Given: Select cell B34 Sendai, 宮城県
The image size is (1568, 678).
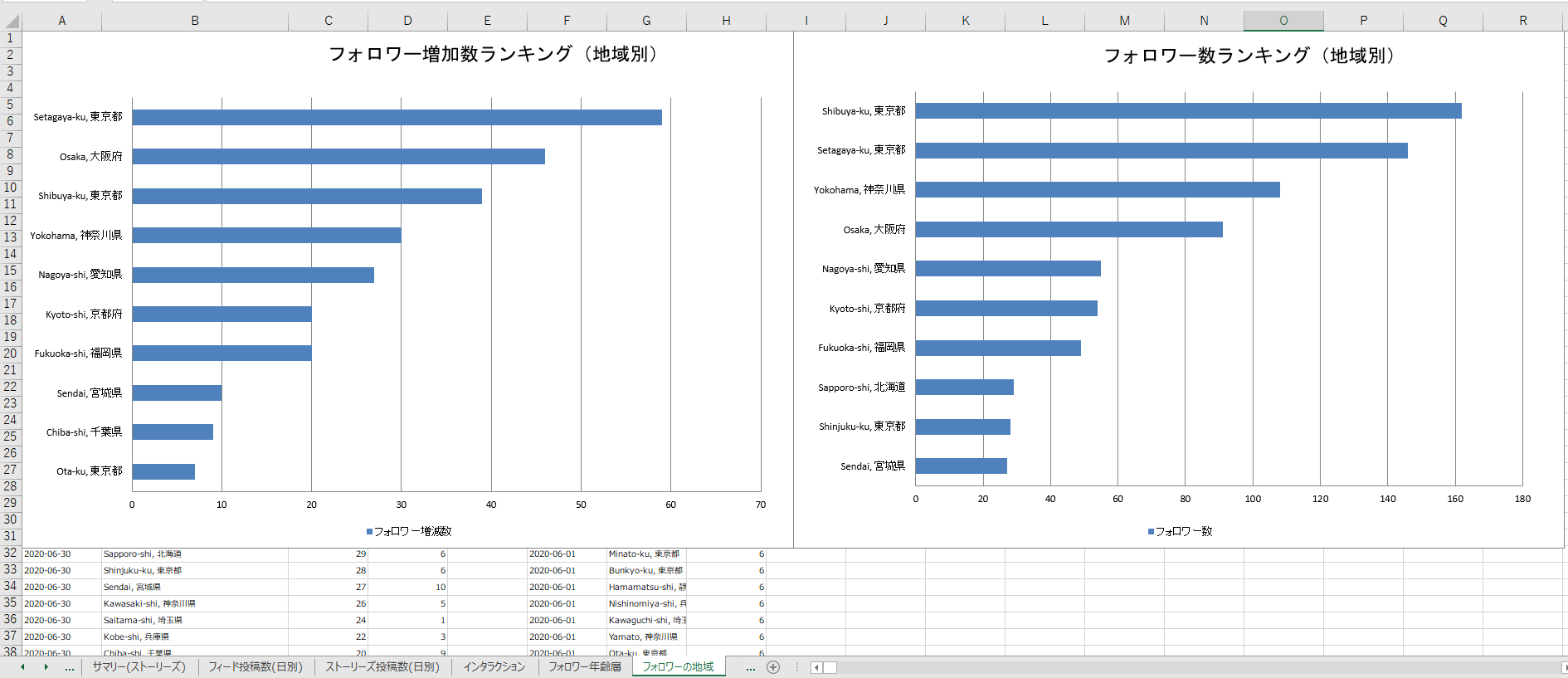Looking at the screenshot, I should point(195,587).
